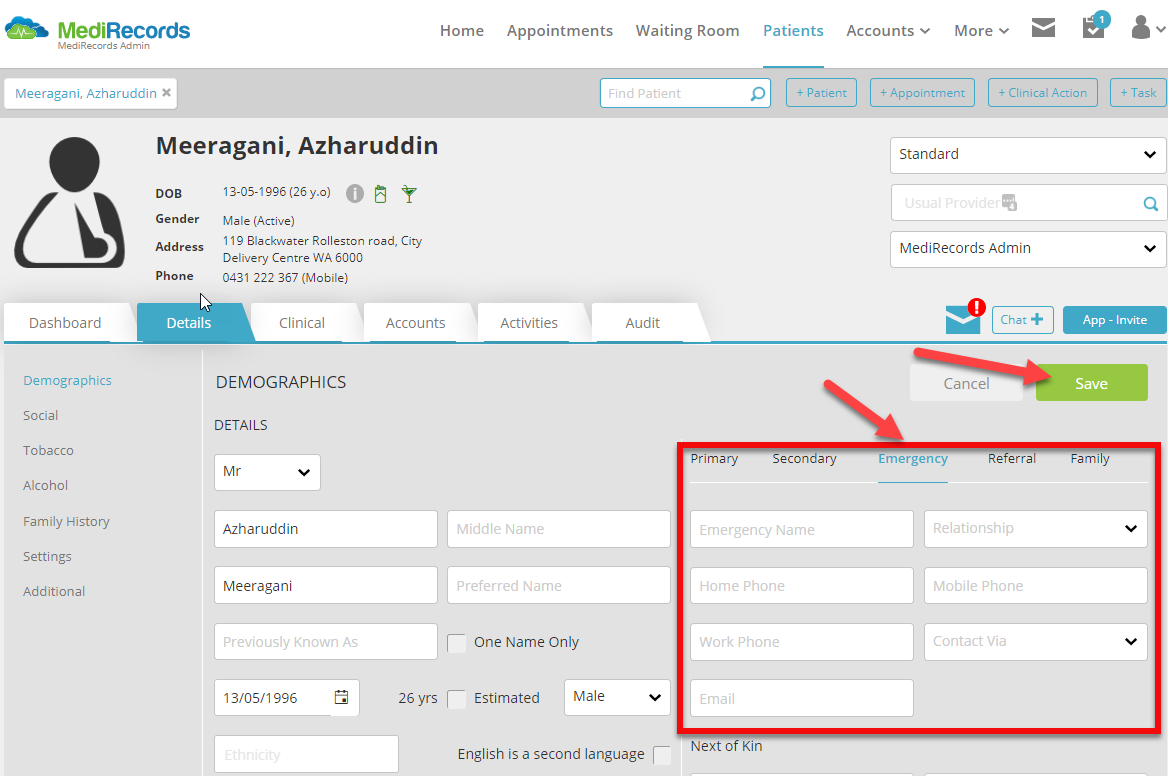This screenshot has width=1168, height=776.
Task: Close the Meeragani, Azharuddin patient tab
Action: click(x=167, y=92)
